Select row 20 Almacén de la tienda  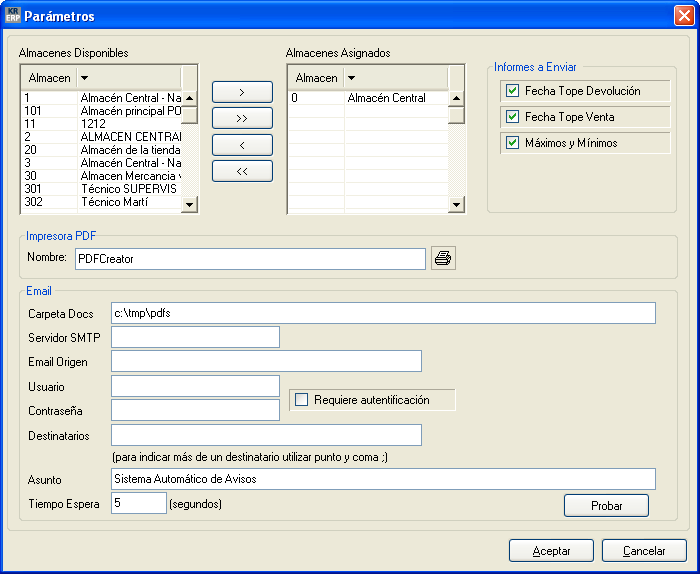pyautogui.click(x=102, y=150)
